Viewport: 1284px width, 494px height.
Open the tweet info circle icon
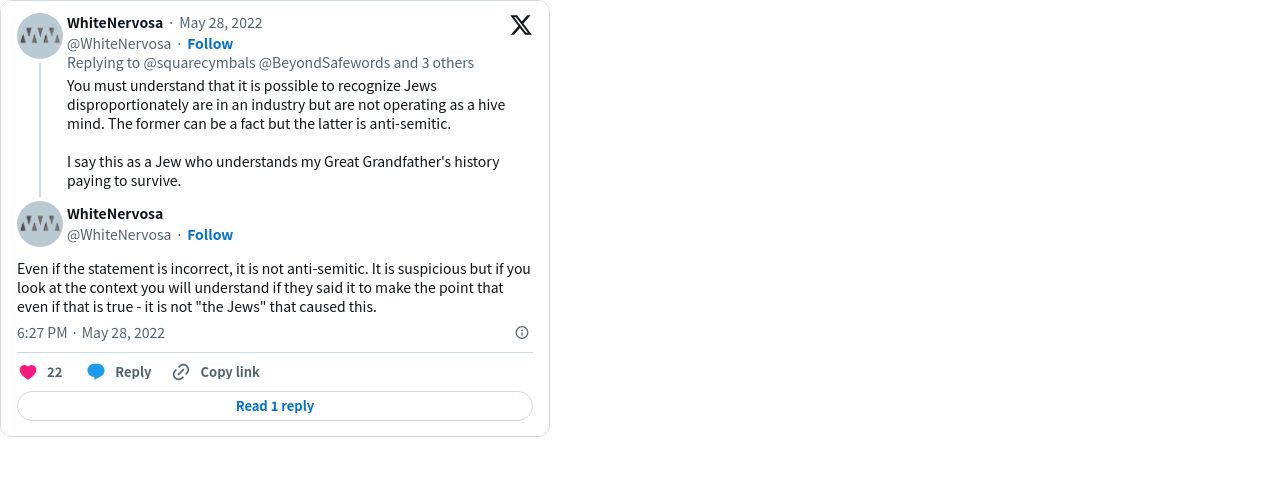[x=522, y=333]
